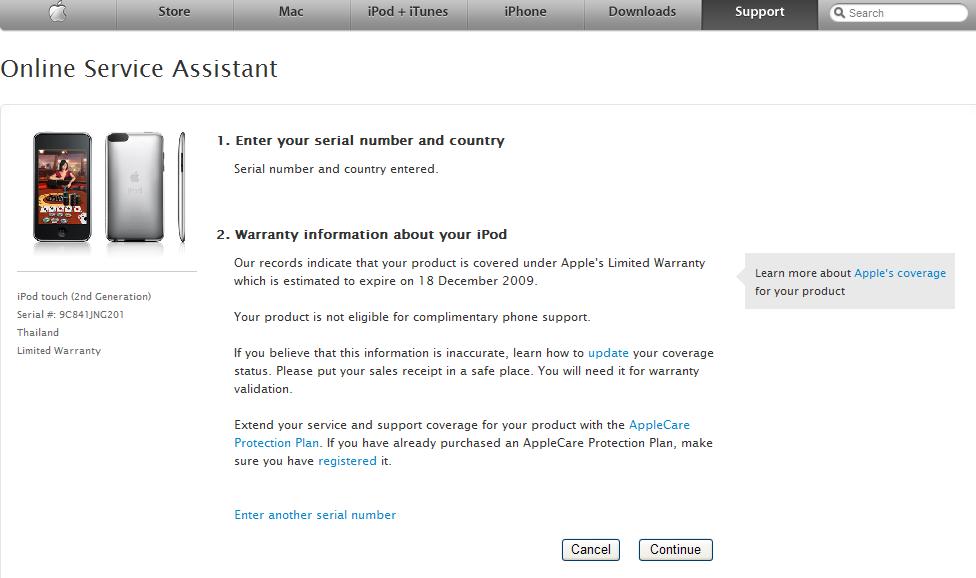
Task: Click the iPod touch (2nd Generation) label
Action: point(84,297)
